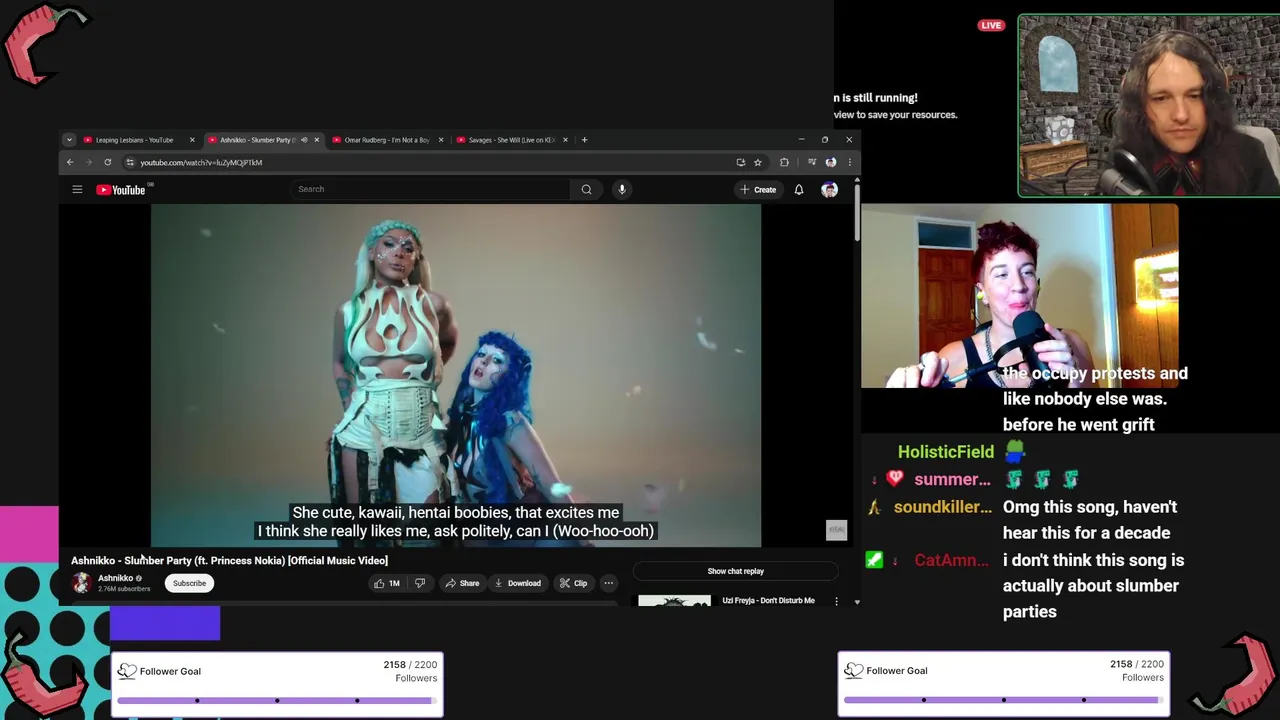This screenshot has height=720, width=1280.
Task: Open browser extensions puzzle icon
Action: tap(785, 162)
